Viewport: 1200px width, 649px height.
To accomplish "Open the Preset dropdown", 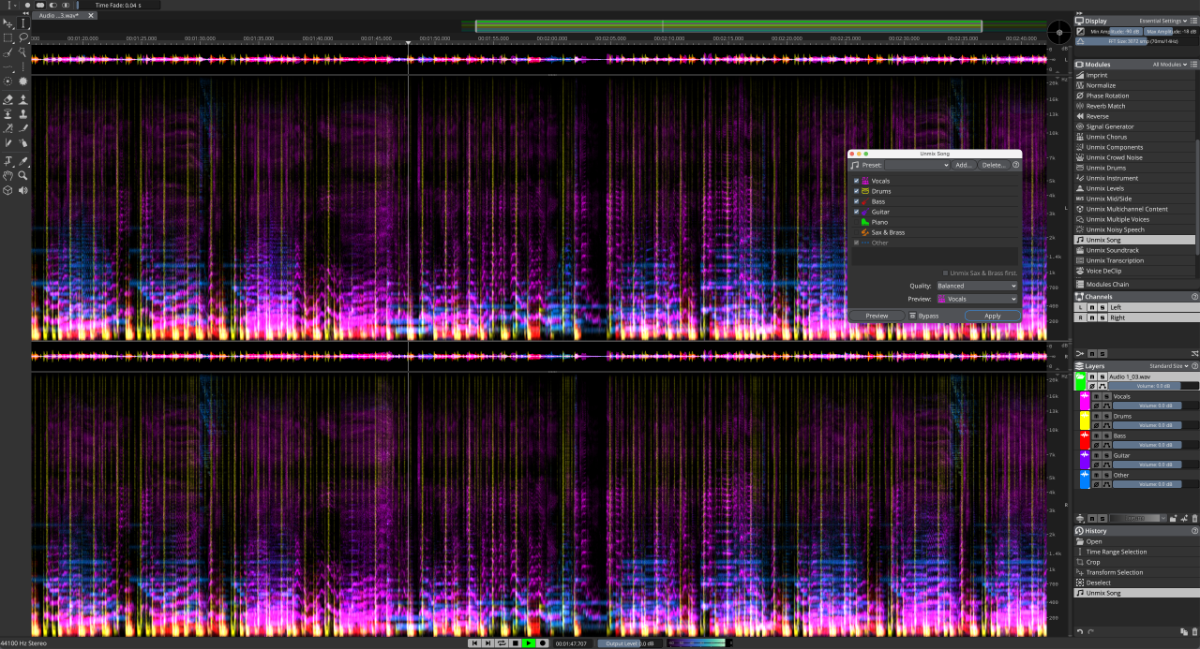I will tap(917, 165).
